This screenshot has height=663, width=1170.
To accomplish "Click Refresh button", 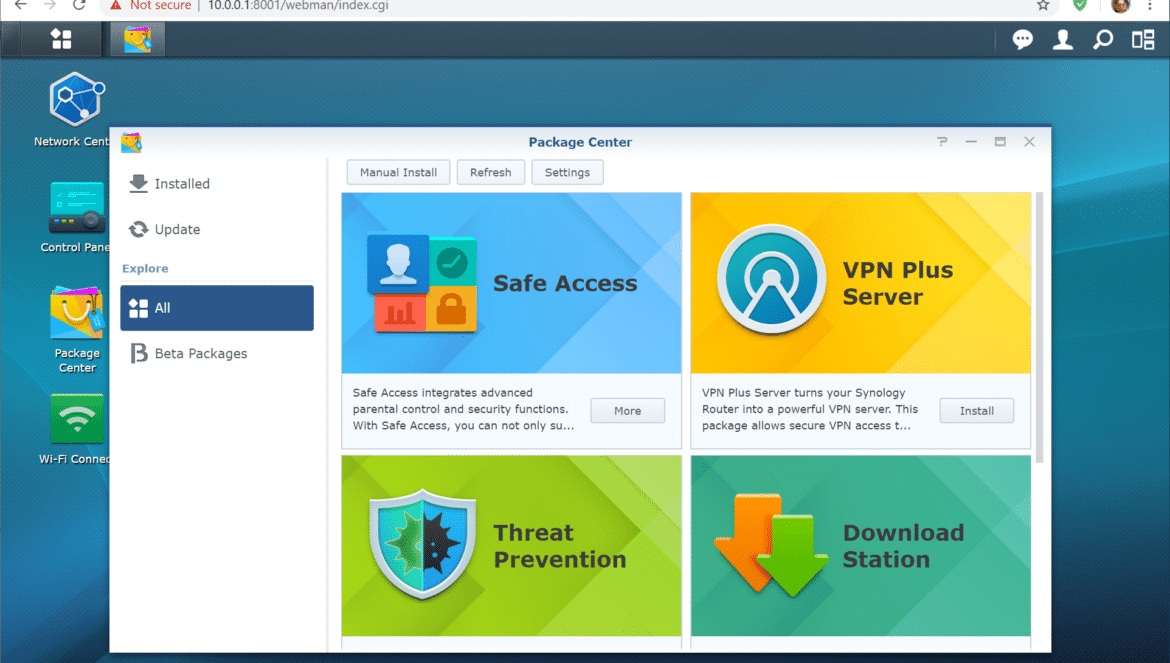I will [x=490, y=172].
